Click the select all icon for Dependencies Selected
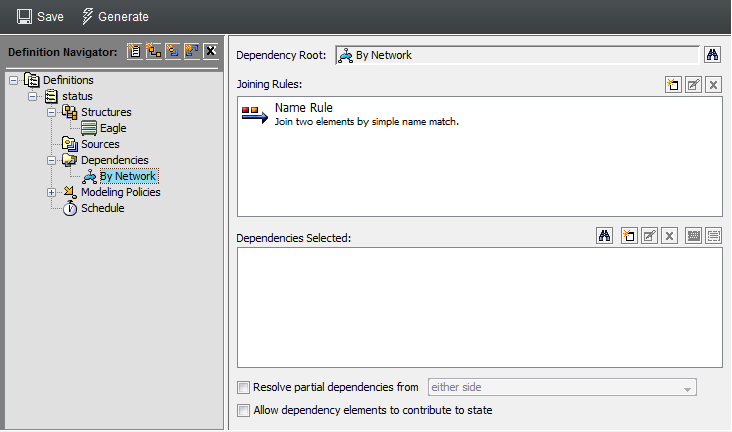This screenshot has height=432, width=732. coord(694,236)
